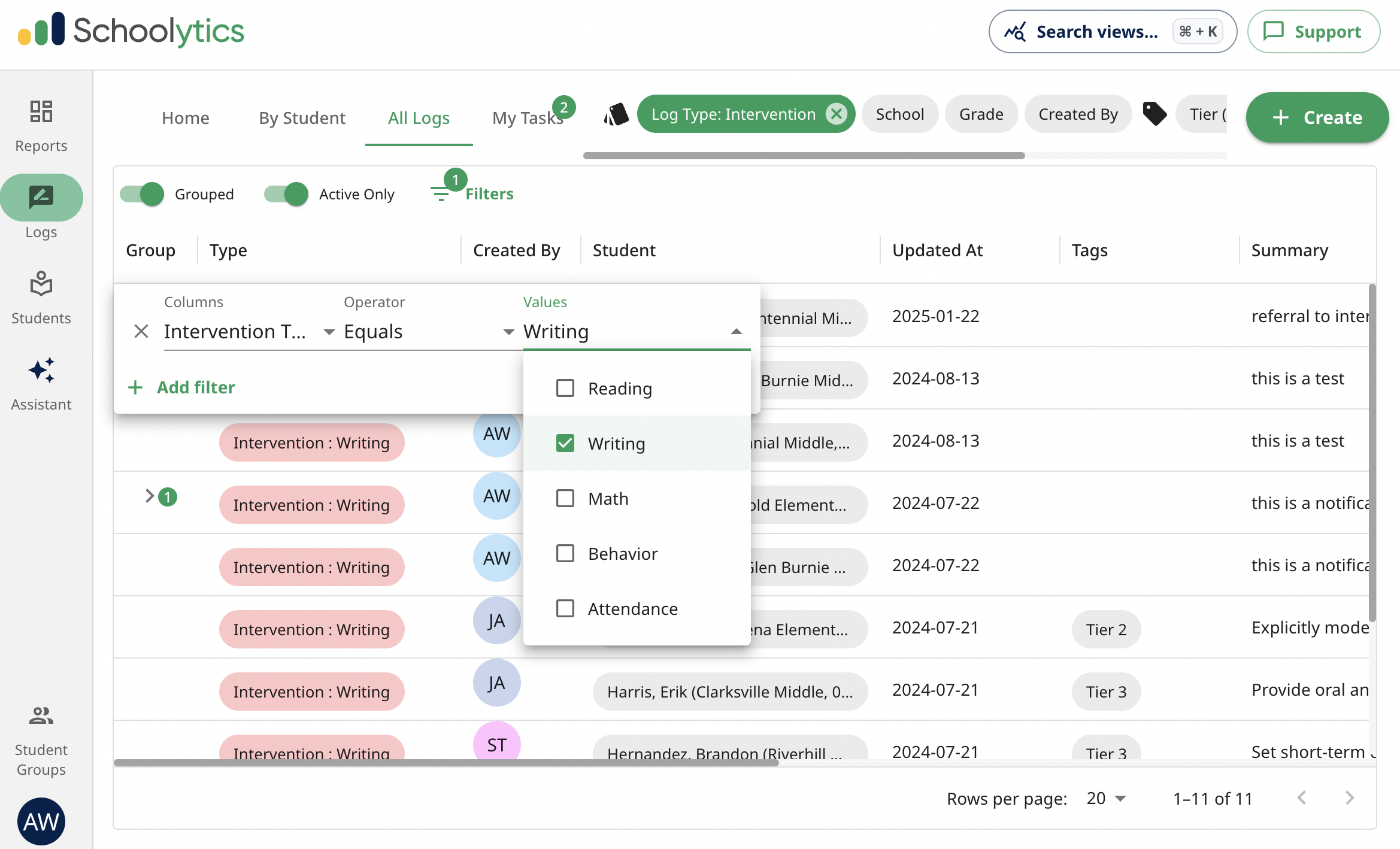Open the School filter chip

(900, 114)
